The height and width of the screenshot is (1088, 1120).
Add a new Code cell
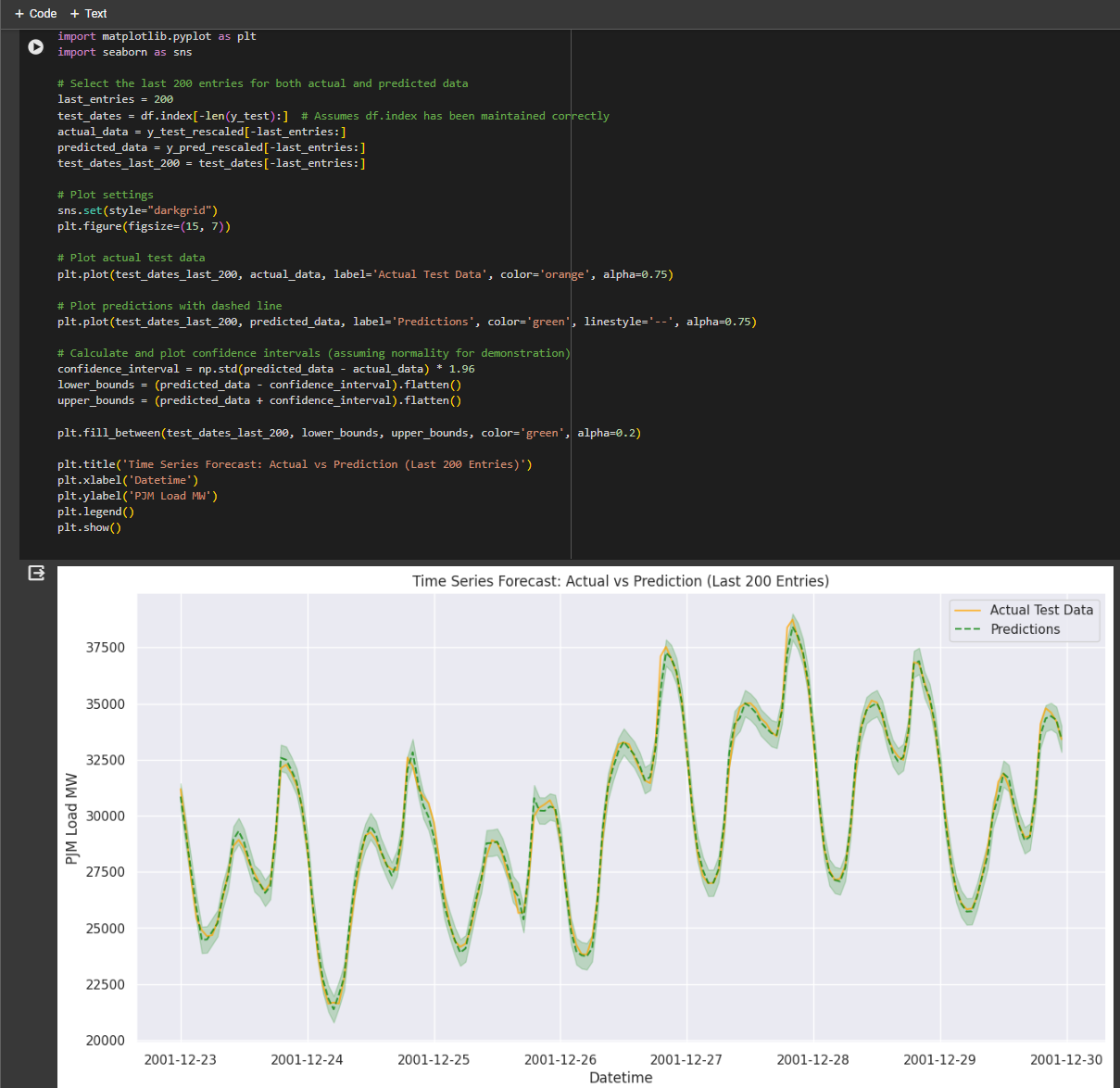[x=36, y=13]
